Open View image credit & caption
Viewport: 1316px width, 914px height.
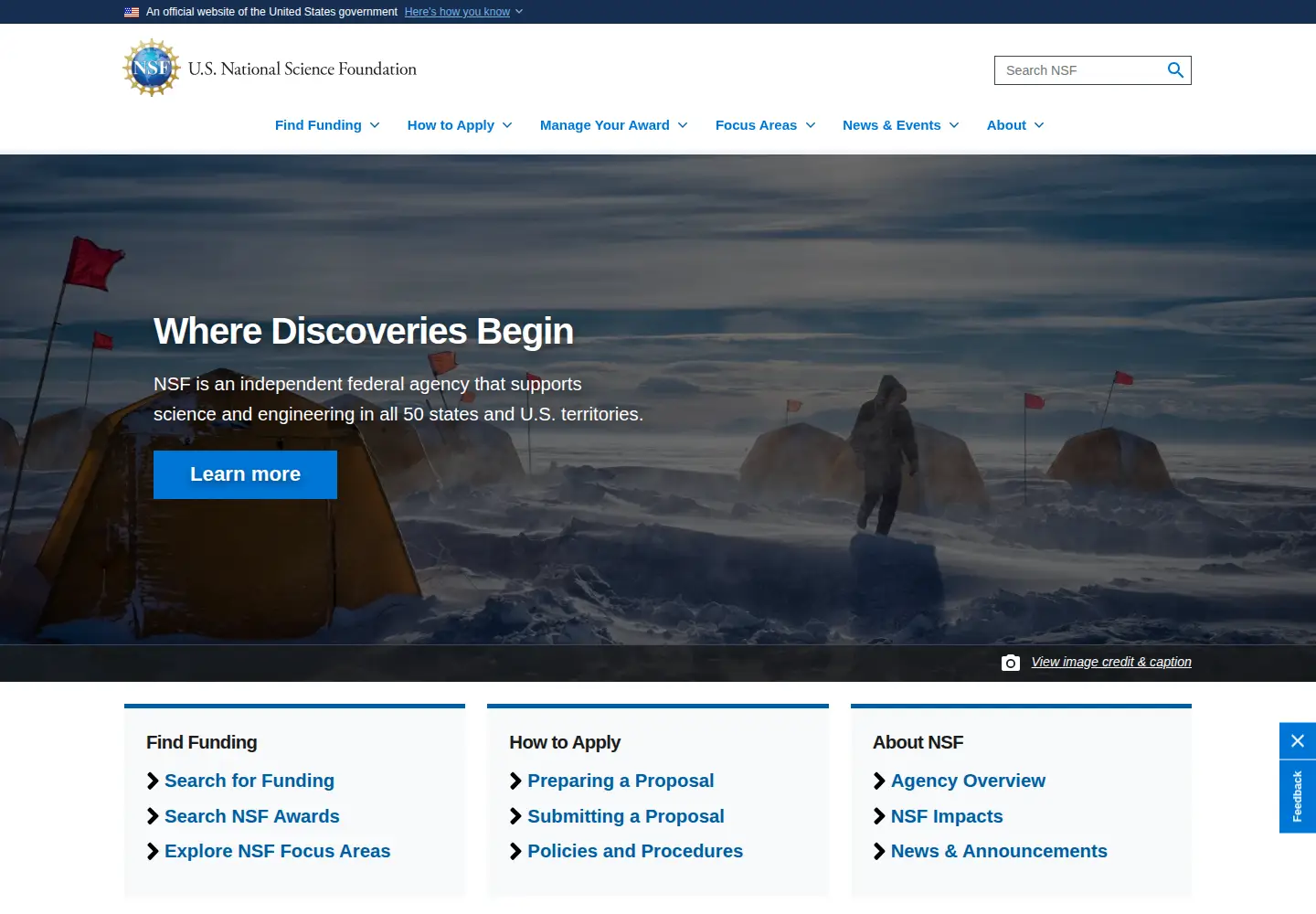(1111, 662)
